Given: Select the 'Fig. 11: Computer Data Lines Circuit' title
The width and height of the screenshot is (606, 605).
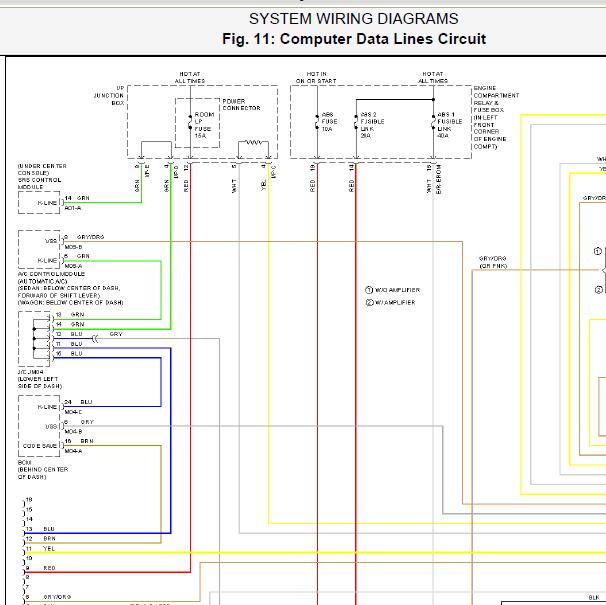Looking at the screenshot, I should (x=354, y=39).
